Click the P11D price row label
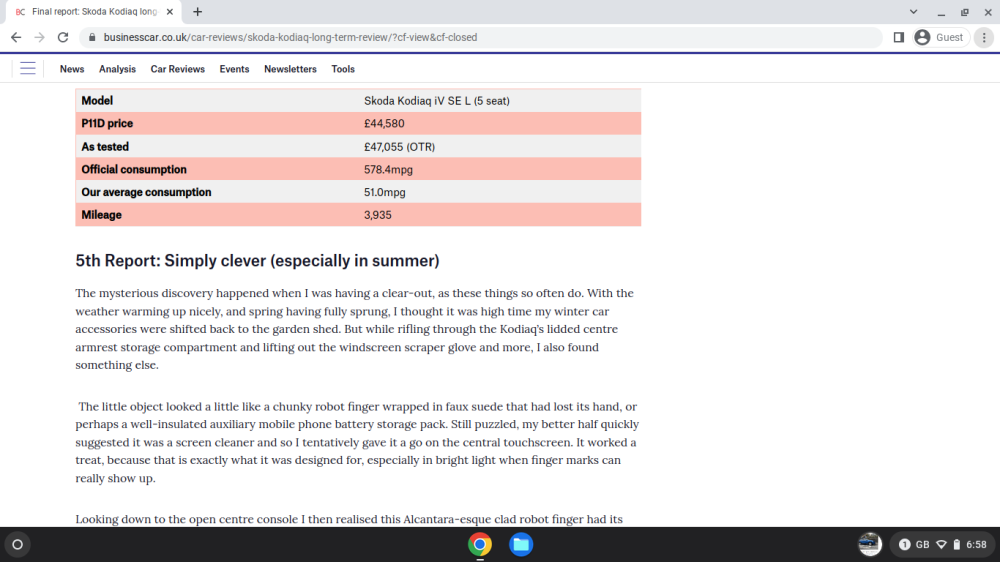 tap(107, 124)
